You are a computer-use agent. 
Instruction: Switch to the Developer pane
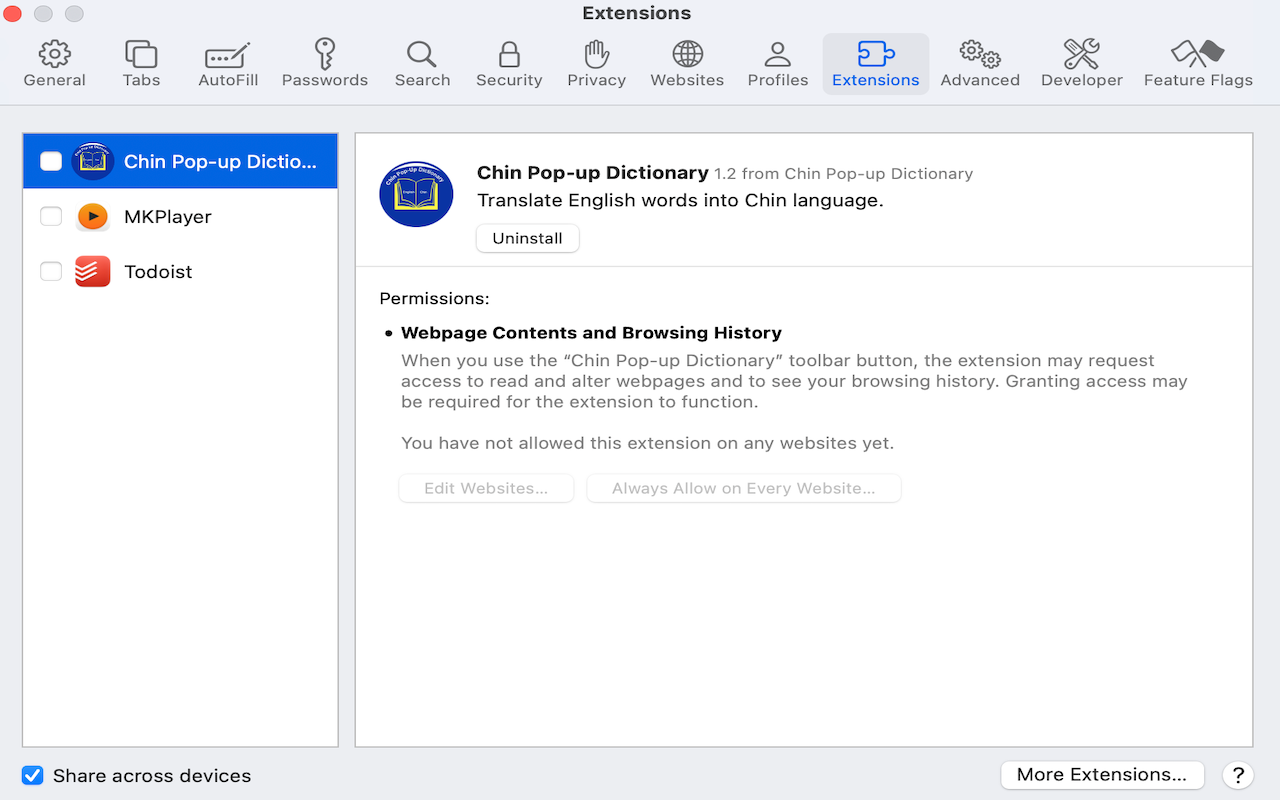coord(1082,64)
